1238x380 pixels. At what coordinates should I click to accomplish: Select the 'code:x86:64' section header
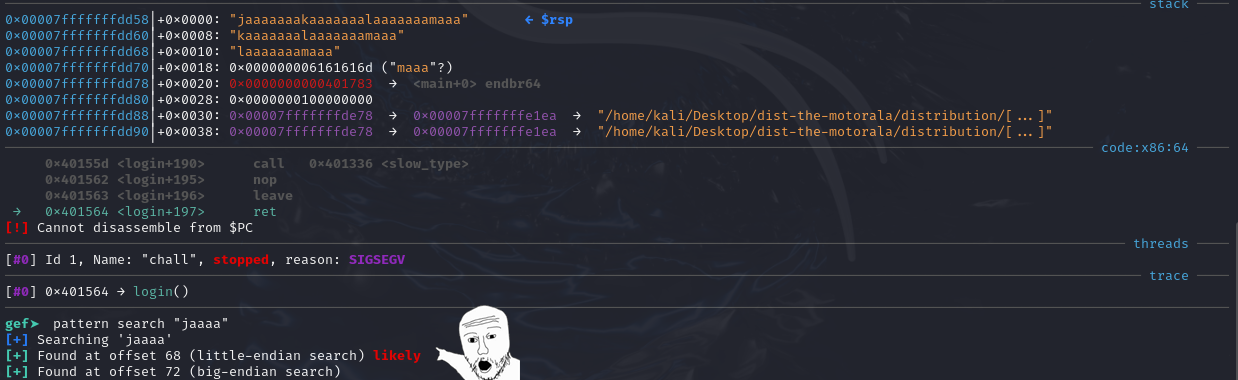coord(1144,148)
